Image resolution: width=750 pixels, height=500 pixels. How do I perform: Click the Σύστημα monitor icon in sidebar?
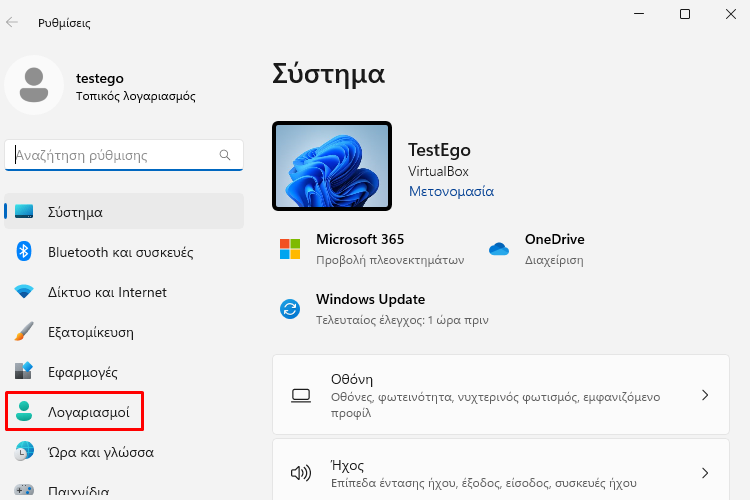coord(24,211)
